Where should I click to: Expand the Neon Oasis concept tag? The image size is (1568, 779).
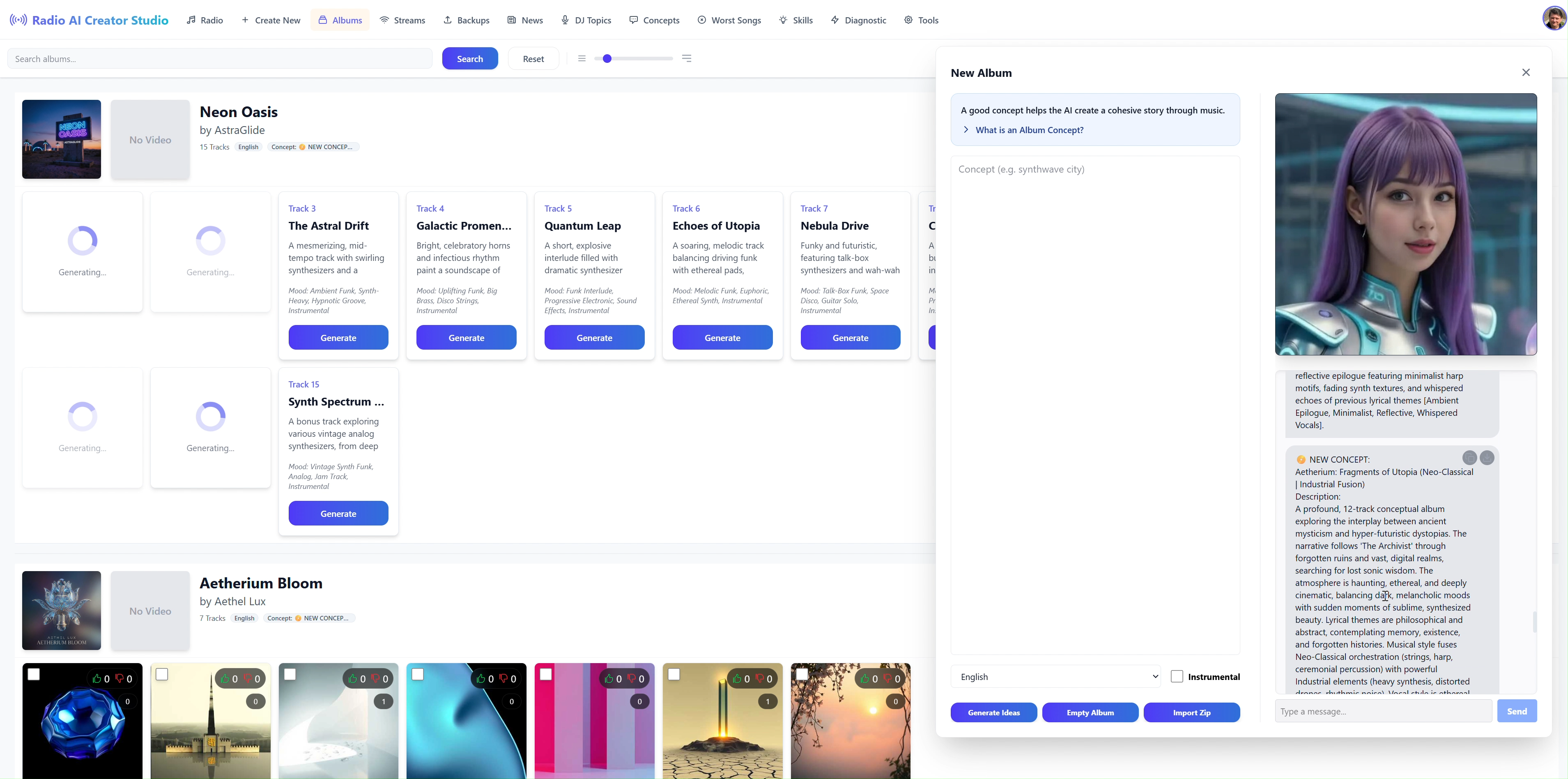point(313,147)
